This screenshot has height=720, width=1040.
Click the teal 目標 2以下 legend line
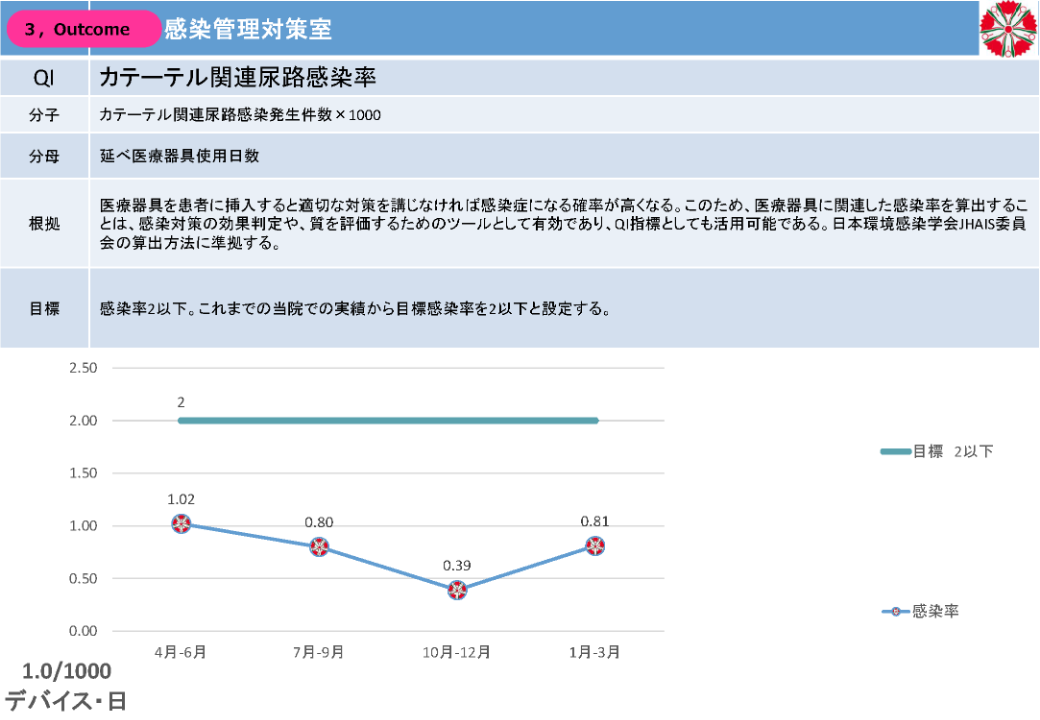tap(895, 452)
